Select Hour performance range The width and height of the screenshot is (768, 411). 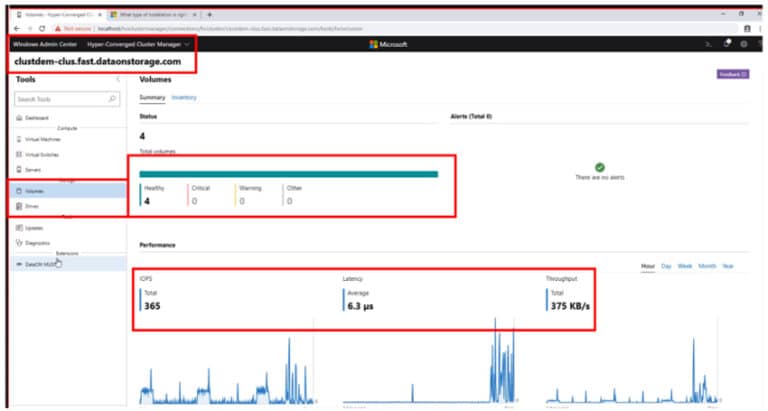coord(648,266)
